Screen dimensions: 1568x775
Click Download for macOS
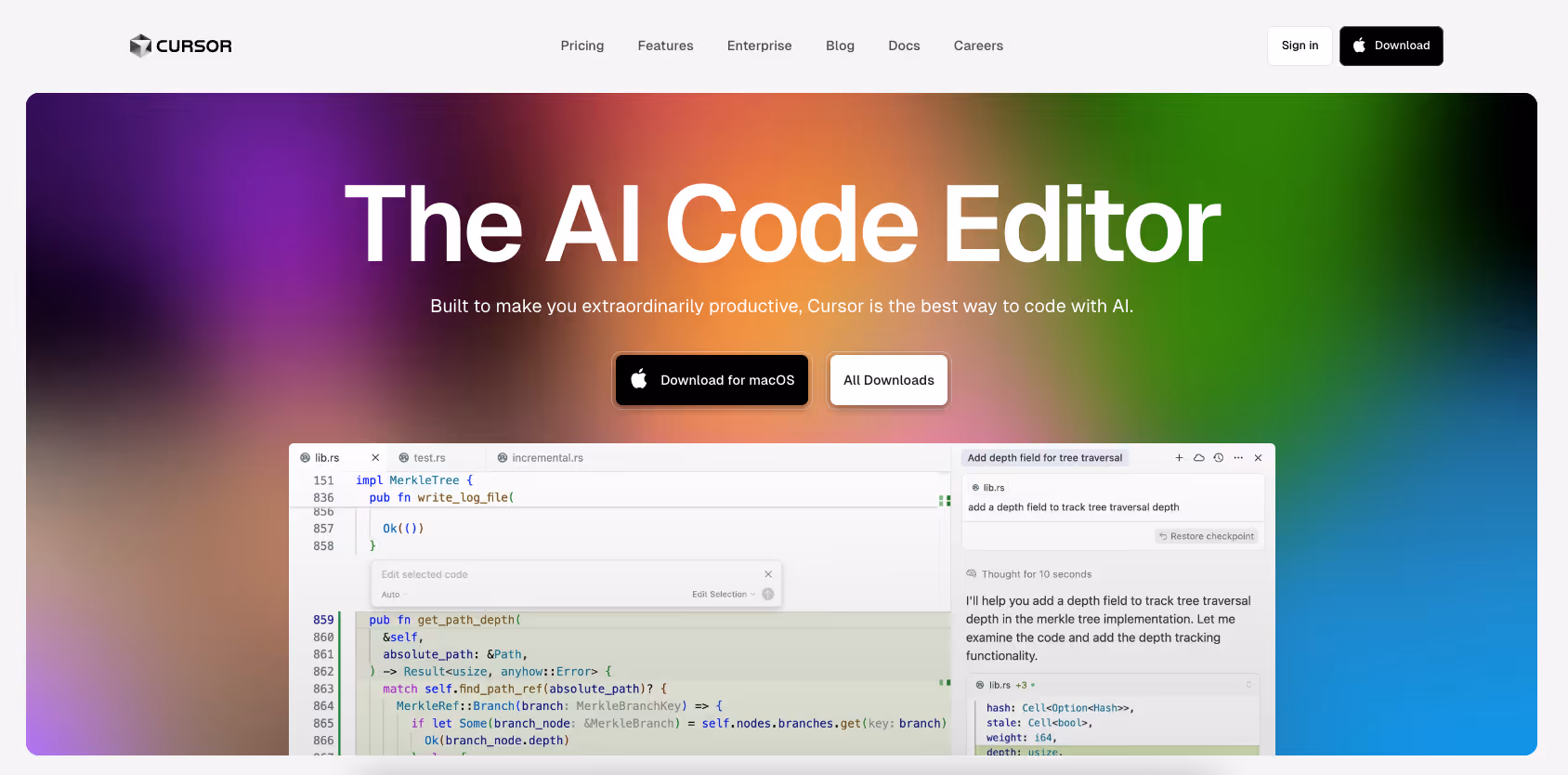(712, 380)
